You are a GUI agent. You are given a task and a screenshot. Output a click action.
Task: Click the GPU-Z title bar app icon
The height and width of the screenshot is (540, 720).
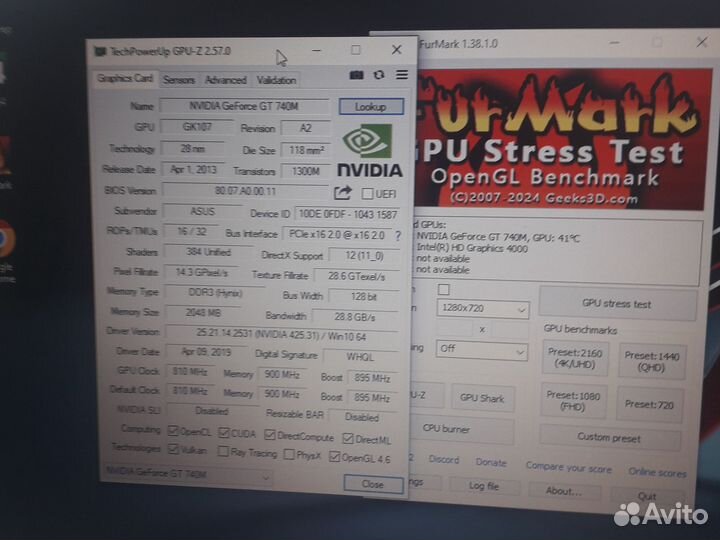100,51
